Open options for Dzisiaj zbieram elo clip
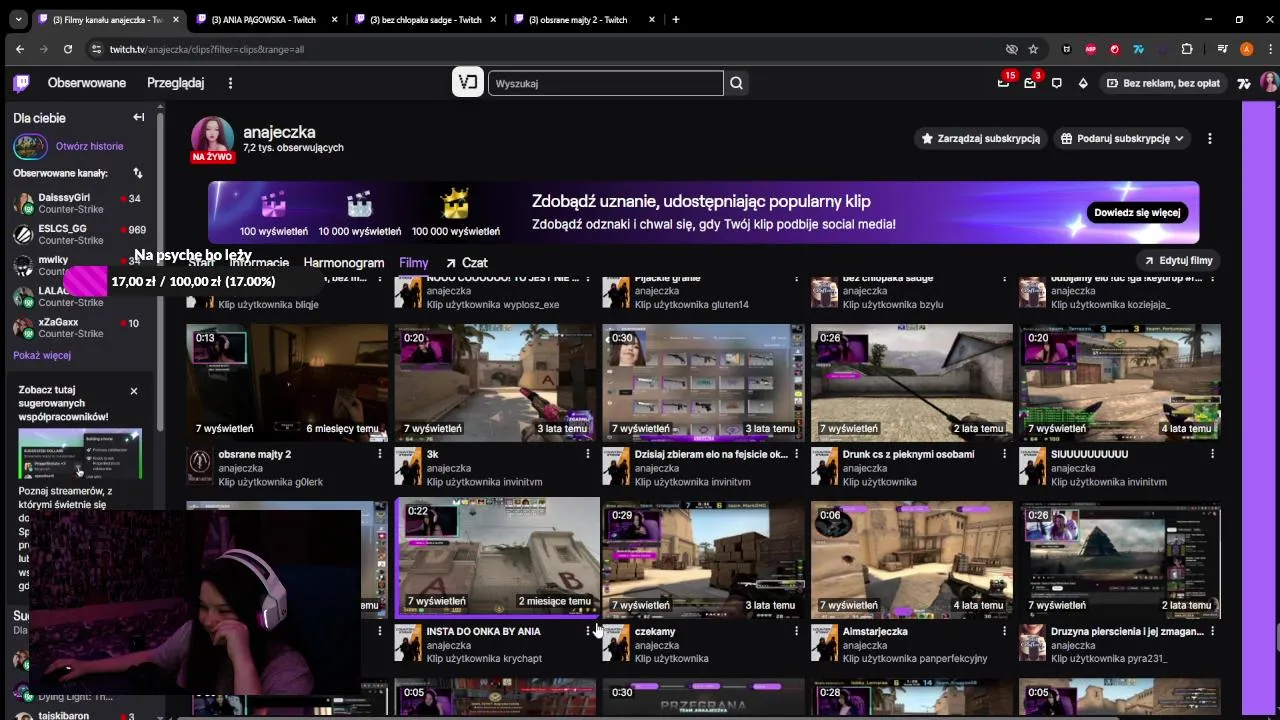Image resolution: width=1280 pixels, height=720 pixels. click(796, 454)
